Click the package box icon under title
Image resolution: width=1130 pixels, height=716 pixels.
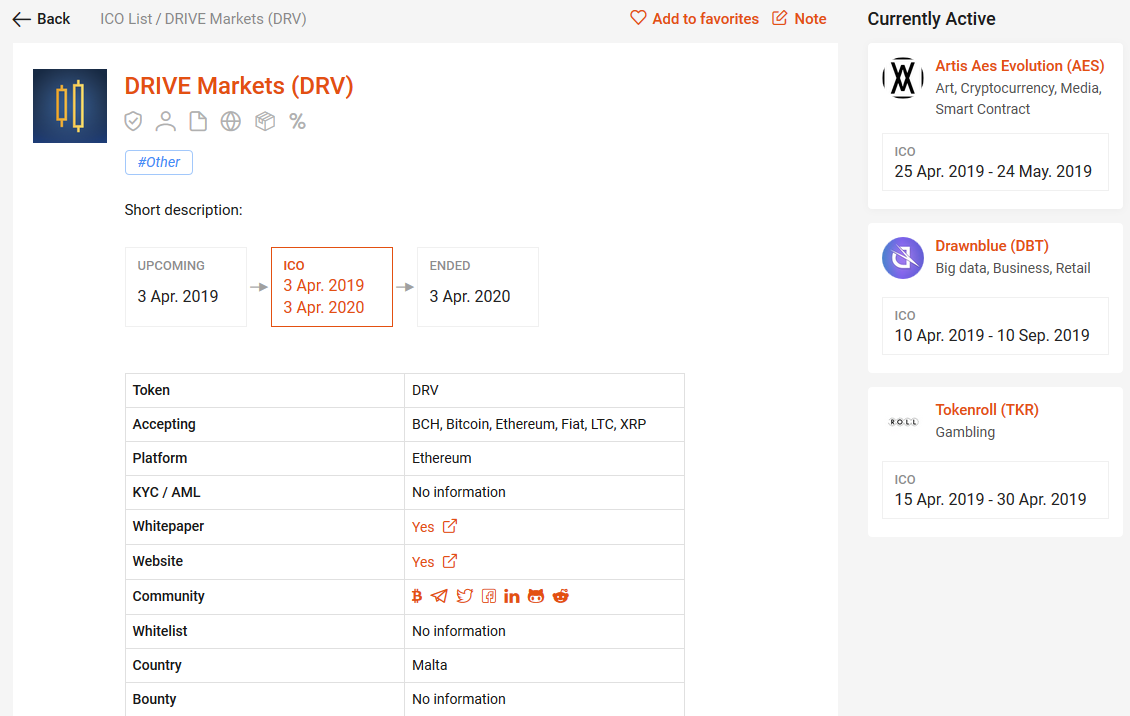[264, 121]
